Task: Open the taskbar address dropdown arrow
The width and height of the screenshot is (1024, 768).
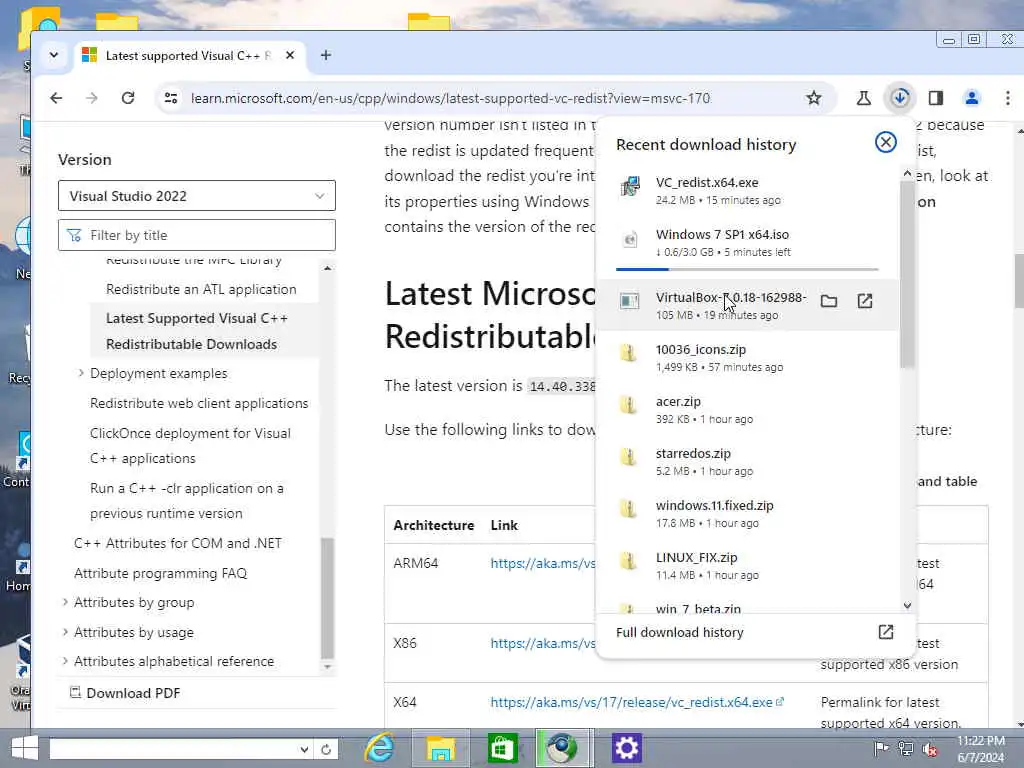Action: (304, 749)
